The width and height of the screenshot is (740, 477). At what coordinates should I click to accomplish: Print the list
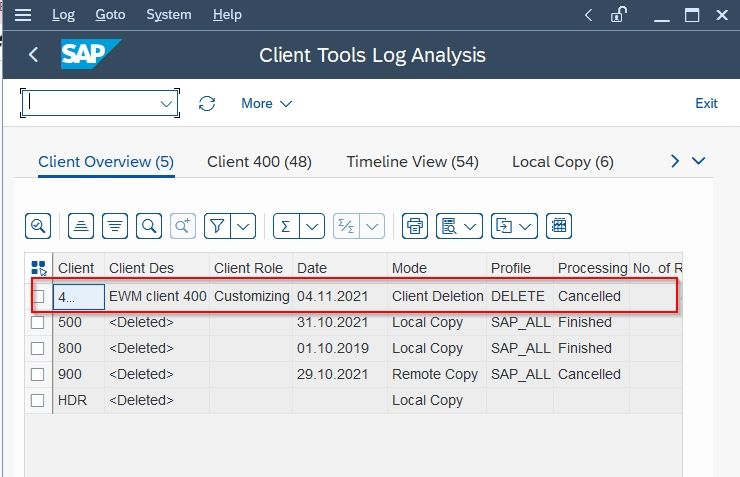point(415,226)
